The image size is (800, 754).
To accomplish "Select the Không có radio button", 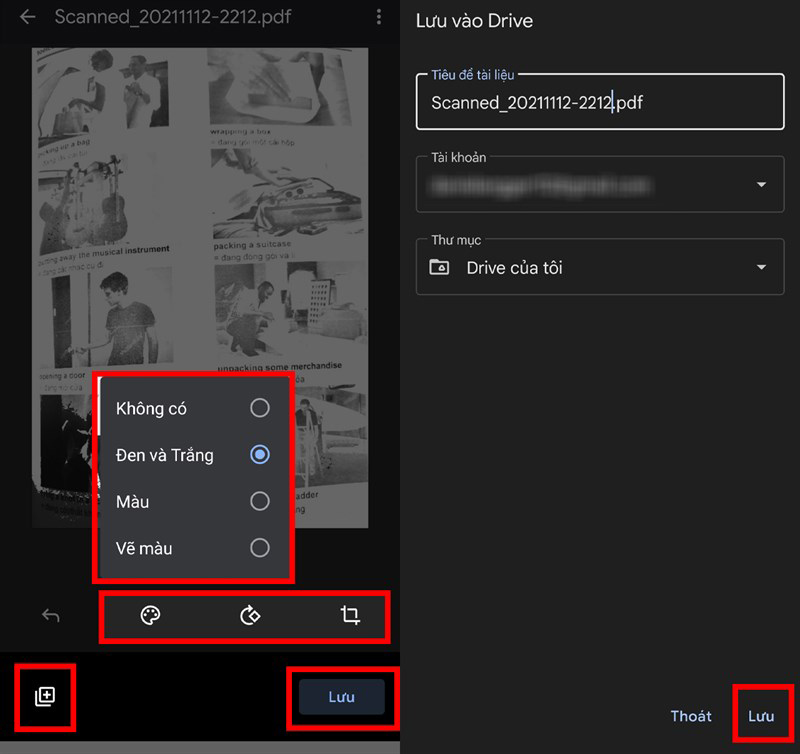I will click(259, 408).
